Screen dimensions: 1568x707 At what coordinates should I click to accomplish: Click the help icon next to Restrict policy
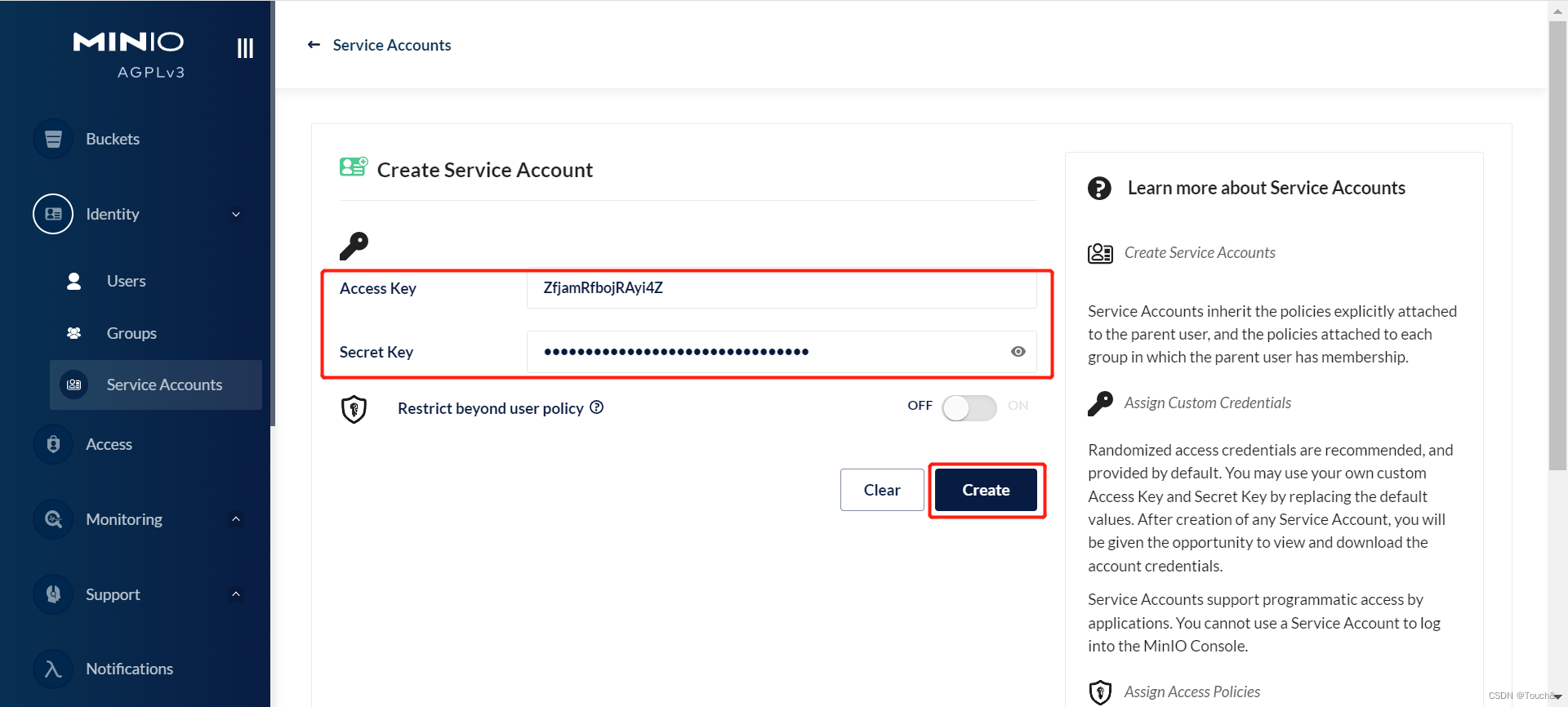pyautogui.click(x=597, y=407)
